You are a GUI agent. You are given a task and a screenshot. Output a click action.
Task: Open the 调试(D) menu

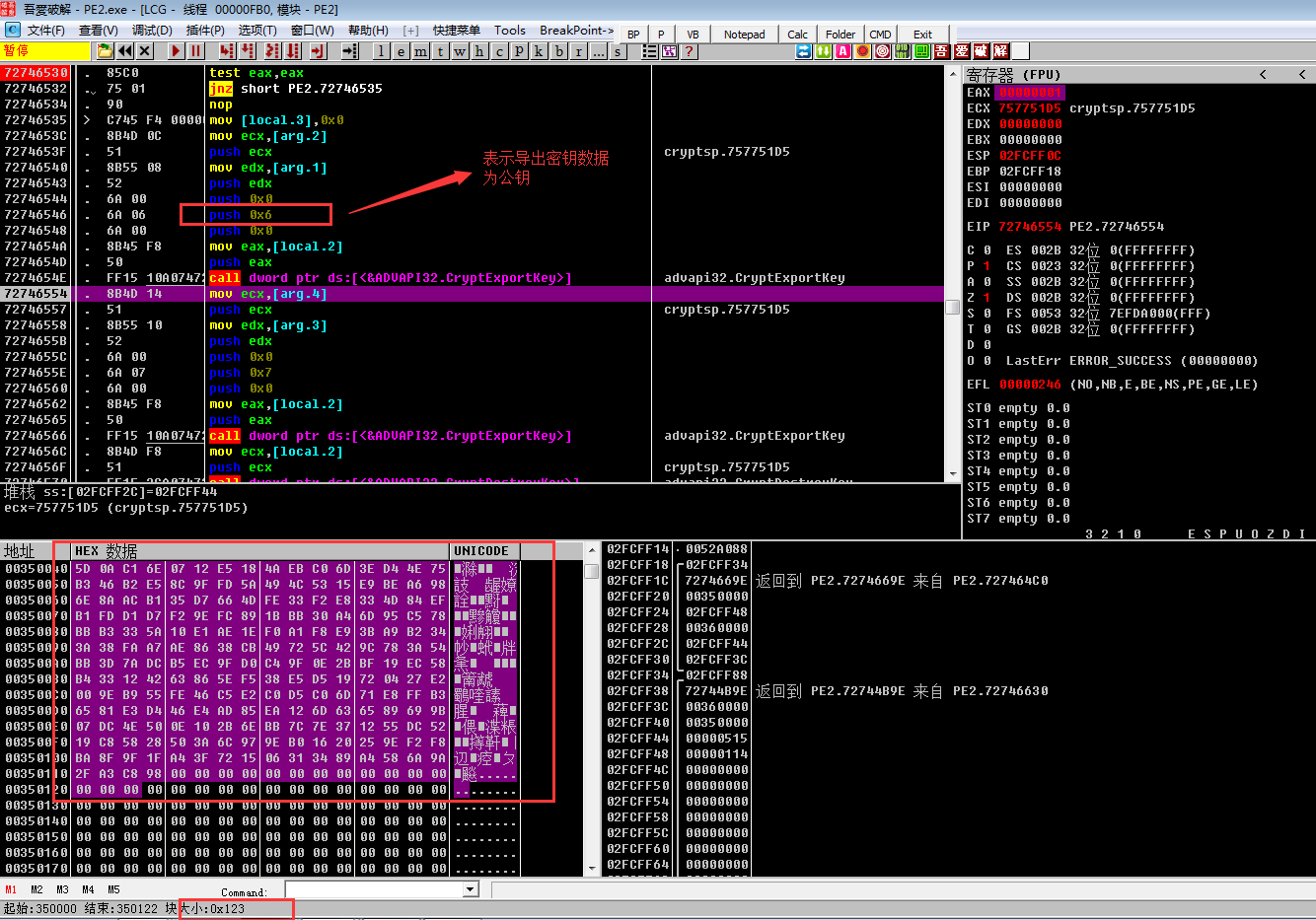point(151,31)
